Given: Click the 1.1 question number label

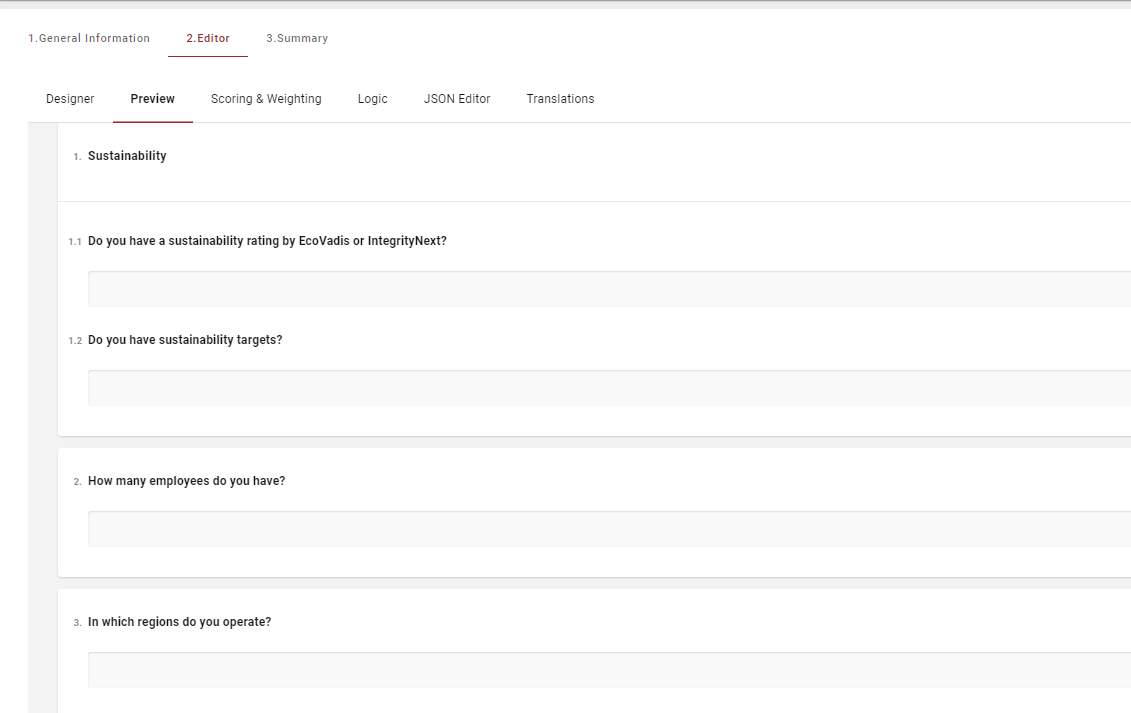Looking at the screenshot, I should pyautogui.click(x=75, y=242).
